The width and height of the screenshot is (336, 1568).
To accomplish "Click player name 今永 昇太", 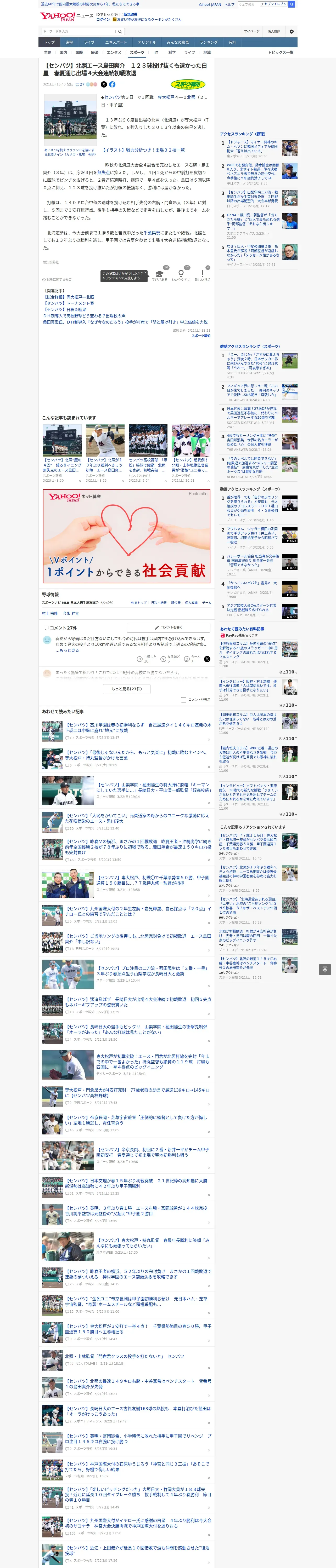I will (x=71, y=614).
